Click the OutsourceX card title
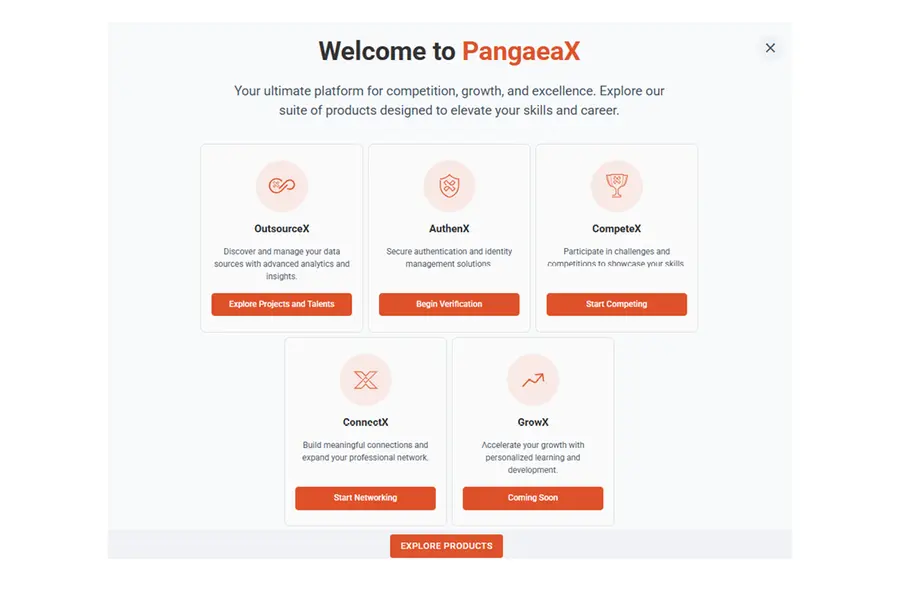This screenshot has height=600, width=900. coord(282,229)
